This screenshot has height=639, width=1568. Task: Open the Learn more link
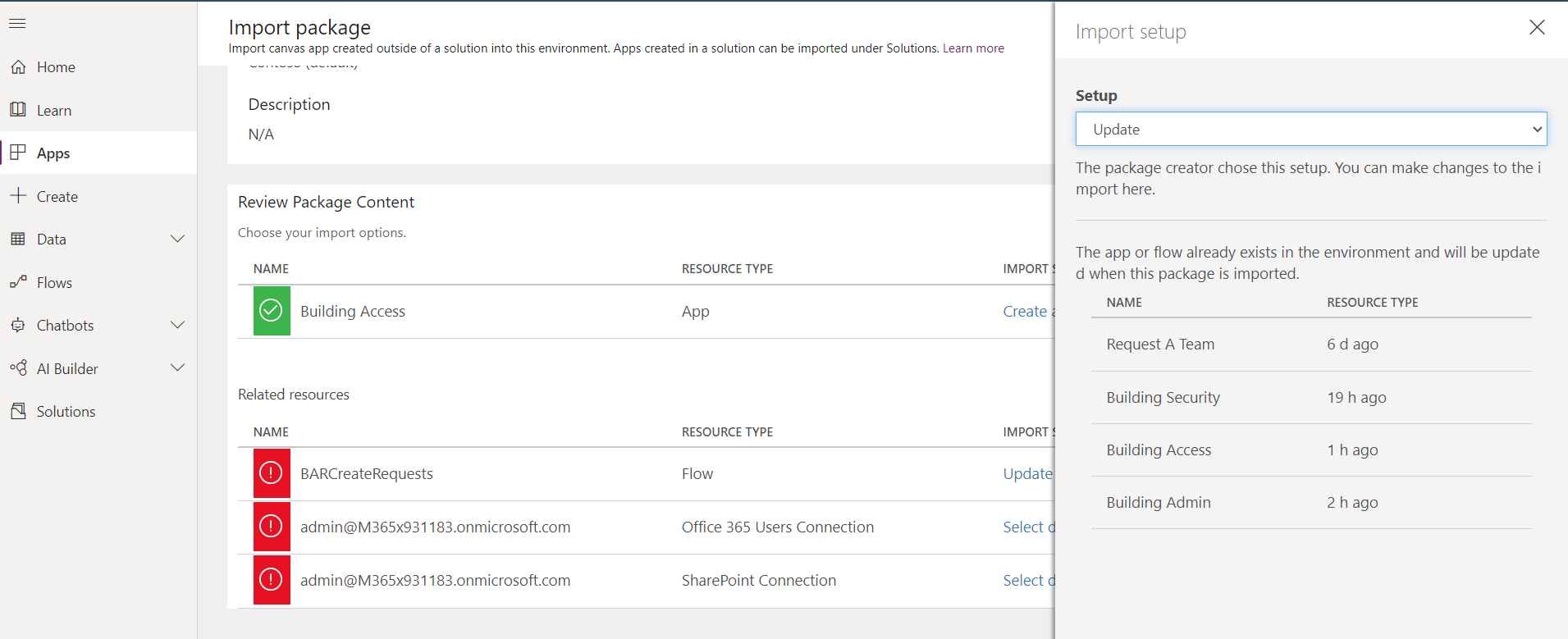973,48
